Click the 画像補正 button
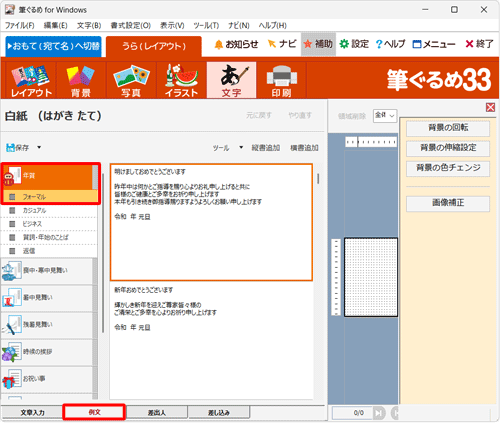 (448, 203)
